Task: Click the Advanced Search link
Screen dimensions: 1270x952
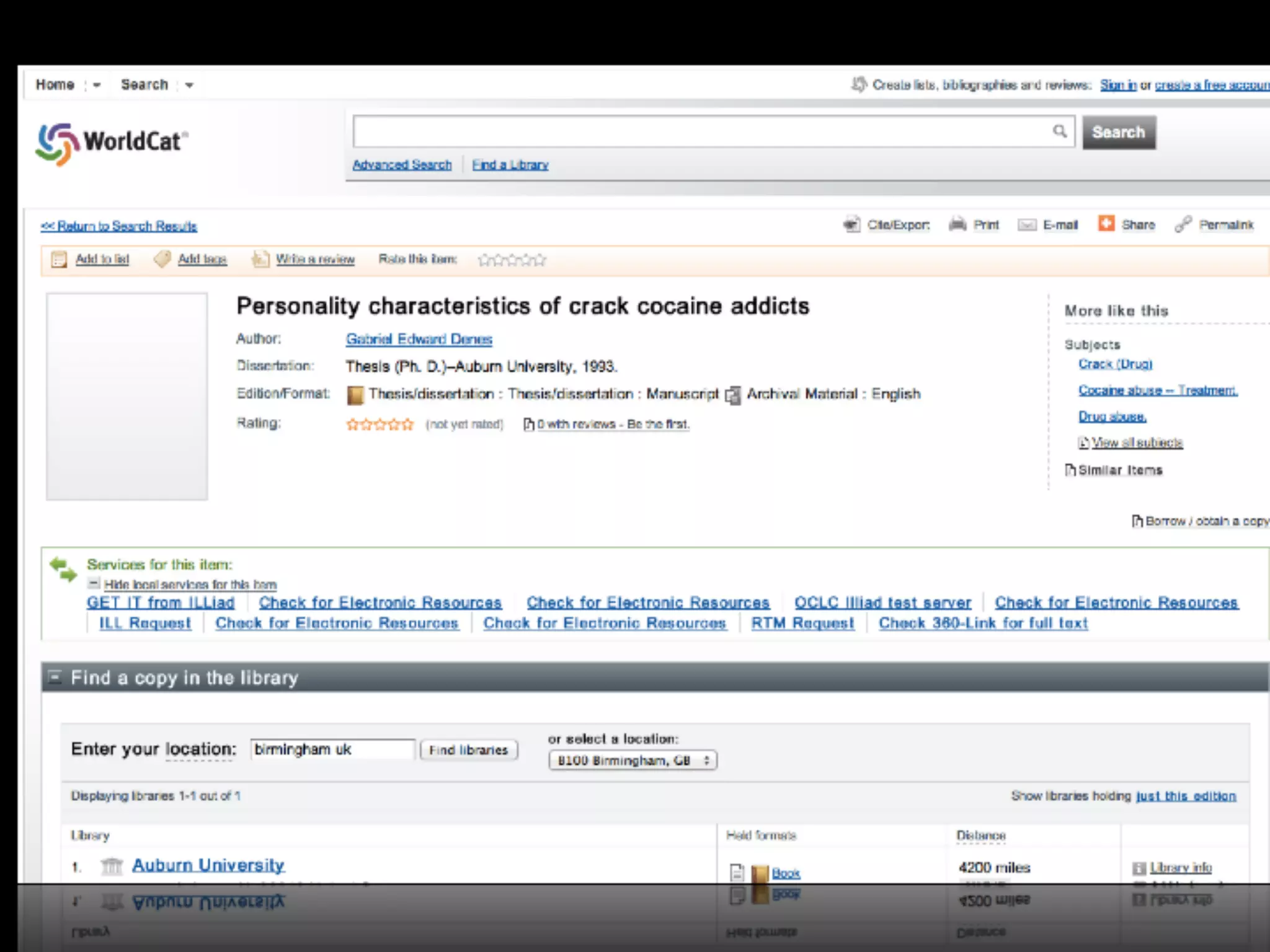Action: pos(402,165)
